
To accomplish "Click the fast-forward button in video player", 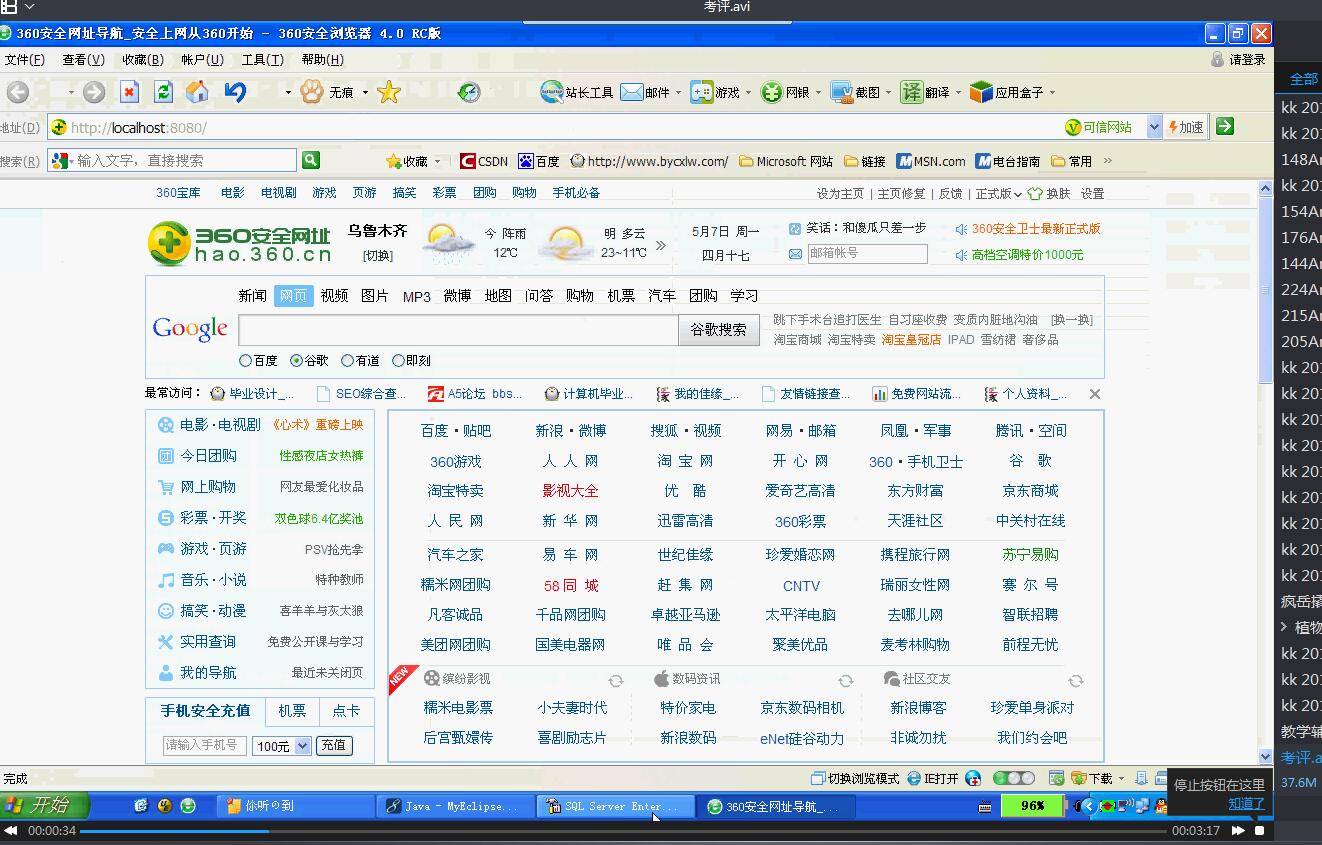I will (x=1238, y=831).
